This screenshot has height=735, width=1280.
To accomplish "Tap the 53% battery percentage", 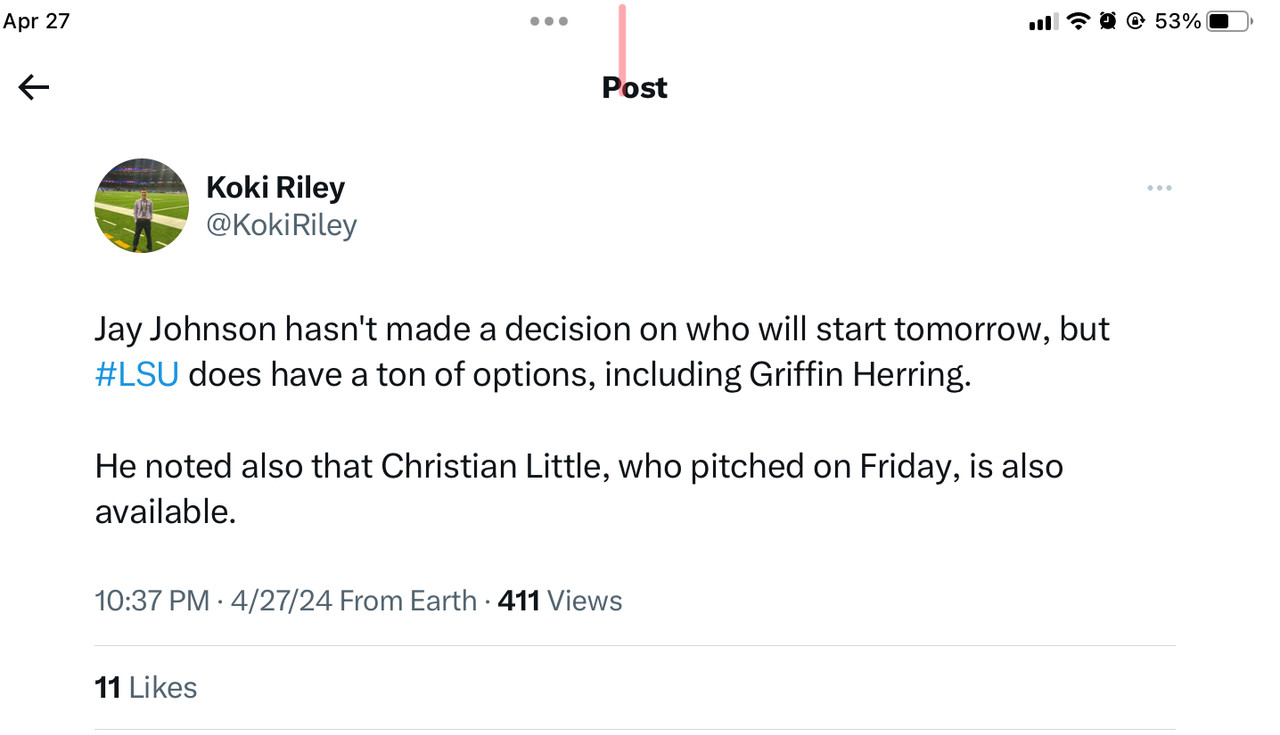I will pos(1177,21).
